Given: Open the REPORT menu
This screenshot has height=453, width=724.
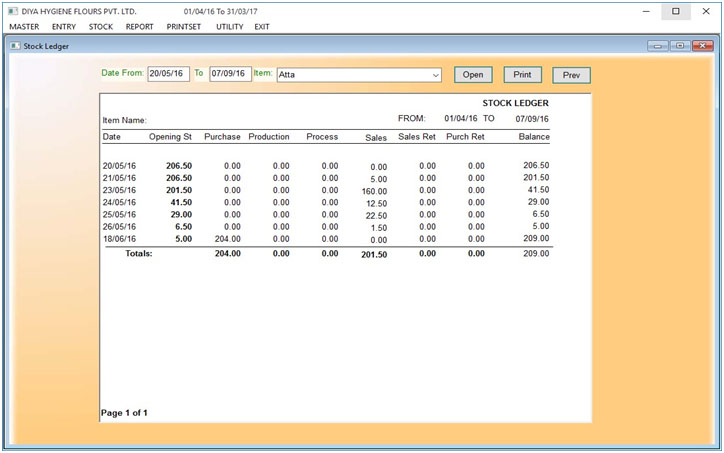Looking at the screenshot, I should point(139,26).
